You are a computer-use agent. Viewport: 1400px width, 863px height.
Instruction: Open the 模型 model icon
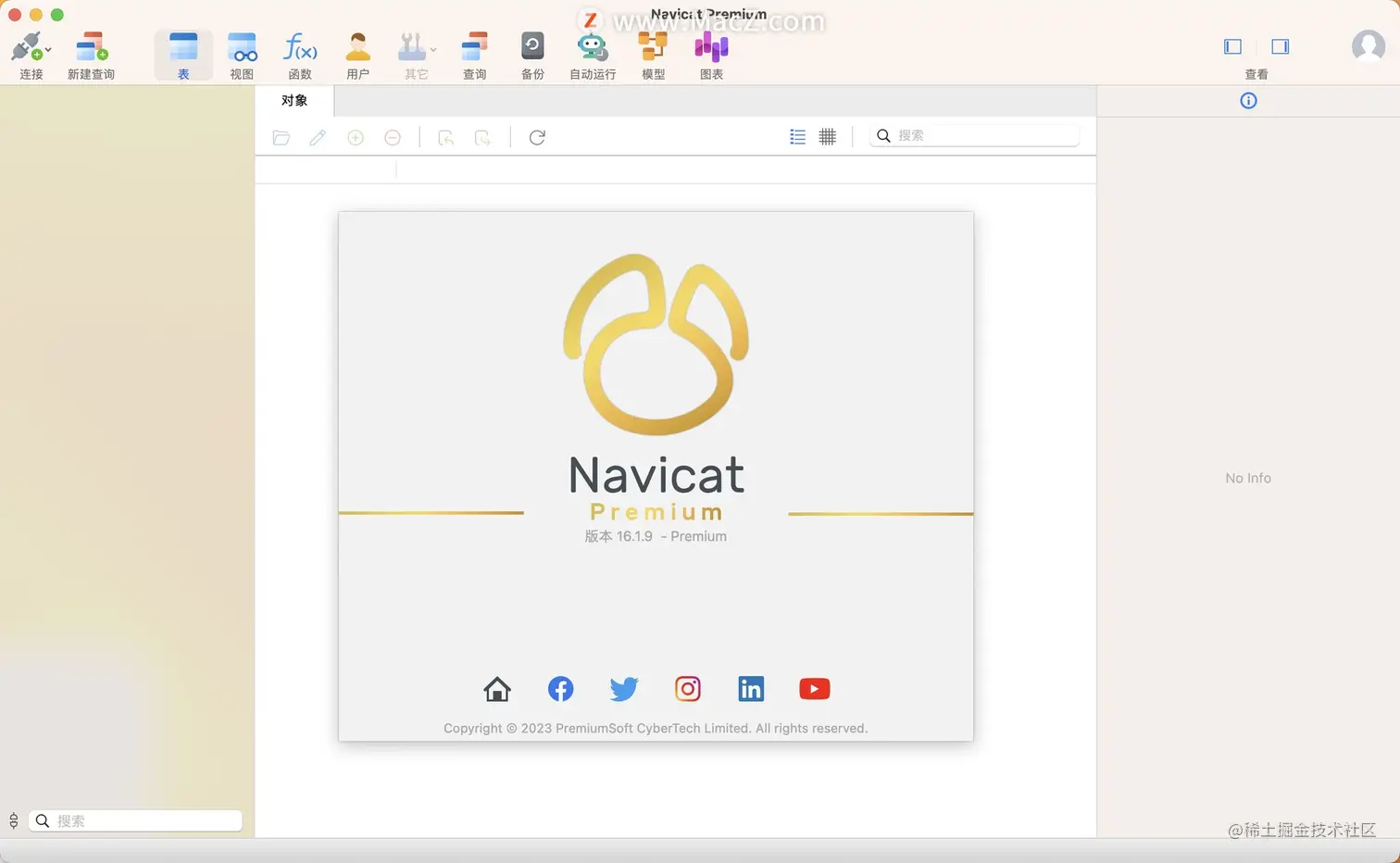[653, 46]
